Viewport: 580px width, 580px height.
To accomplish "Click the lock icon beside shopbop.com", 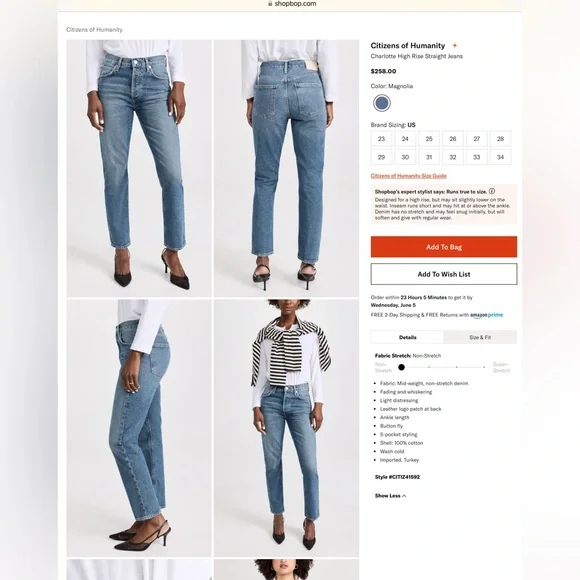I will point(270,3).
